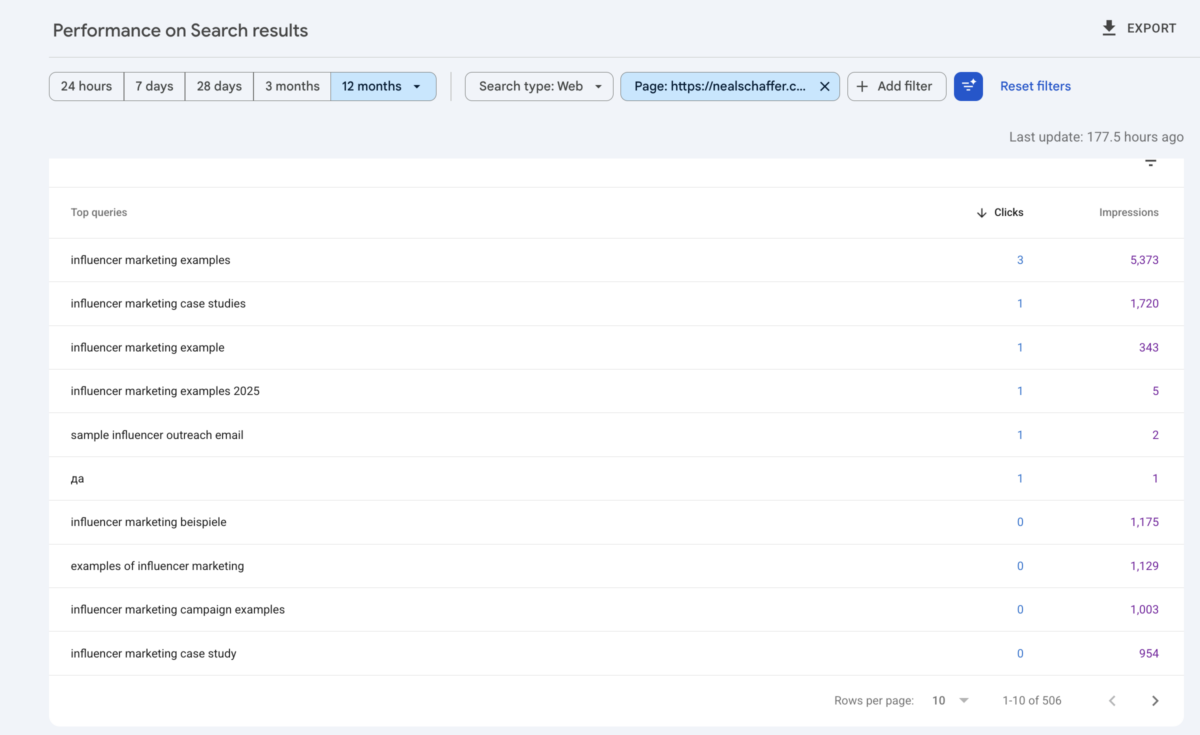
Task: Click the Export download icon
Action: (1109, 28)
